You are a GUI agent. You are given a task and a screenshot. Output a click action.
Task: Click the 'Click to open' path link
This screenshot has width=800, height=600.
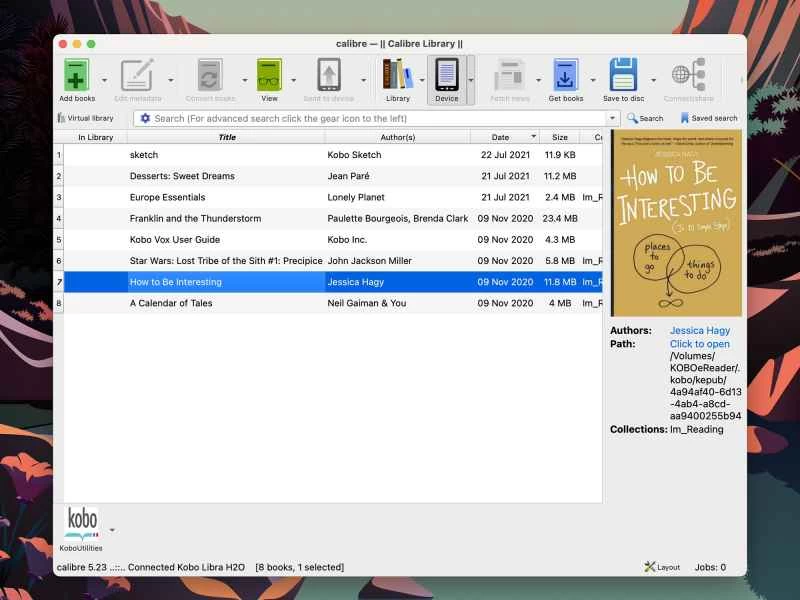(x=700, y=344)
